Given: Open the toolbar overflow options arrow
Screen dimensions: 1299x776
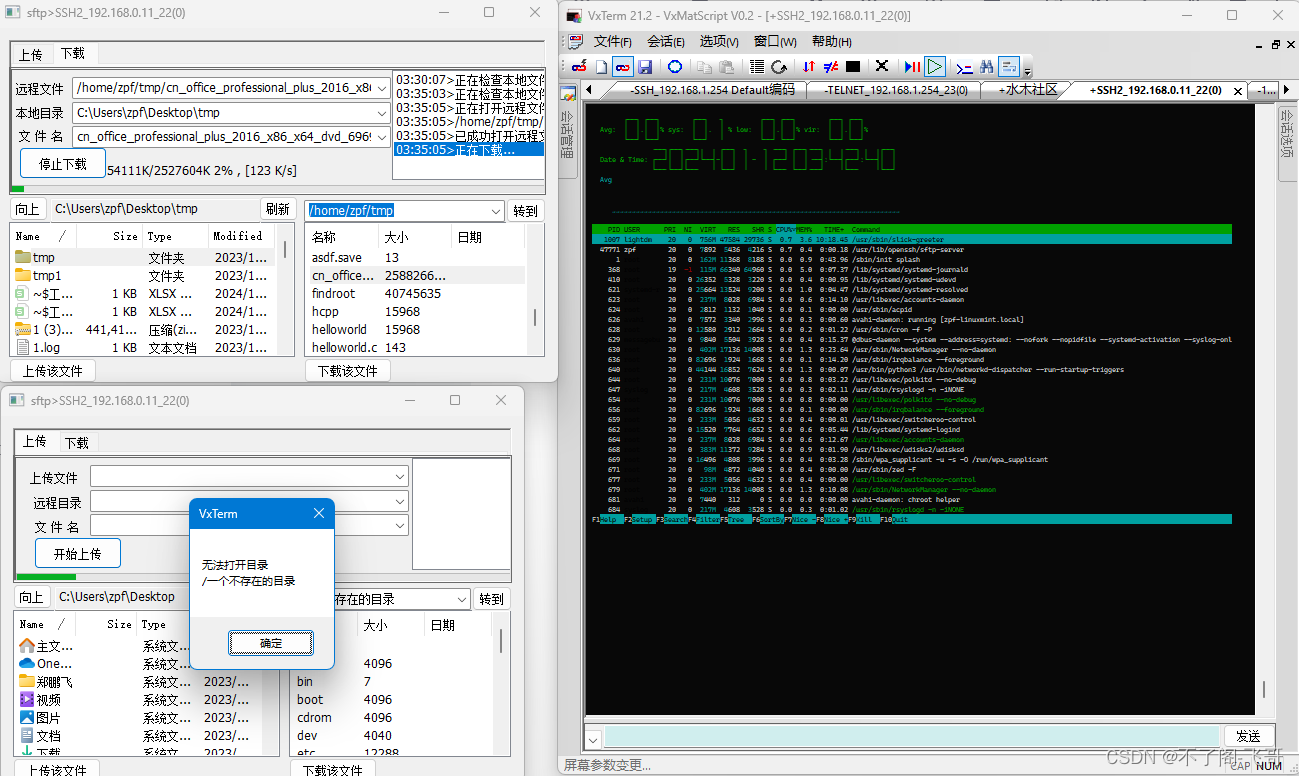Looking at the screenshot, I should [x=1025, y=70].
